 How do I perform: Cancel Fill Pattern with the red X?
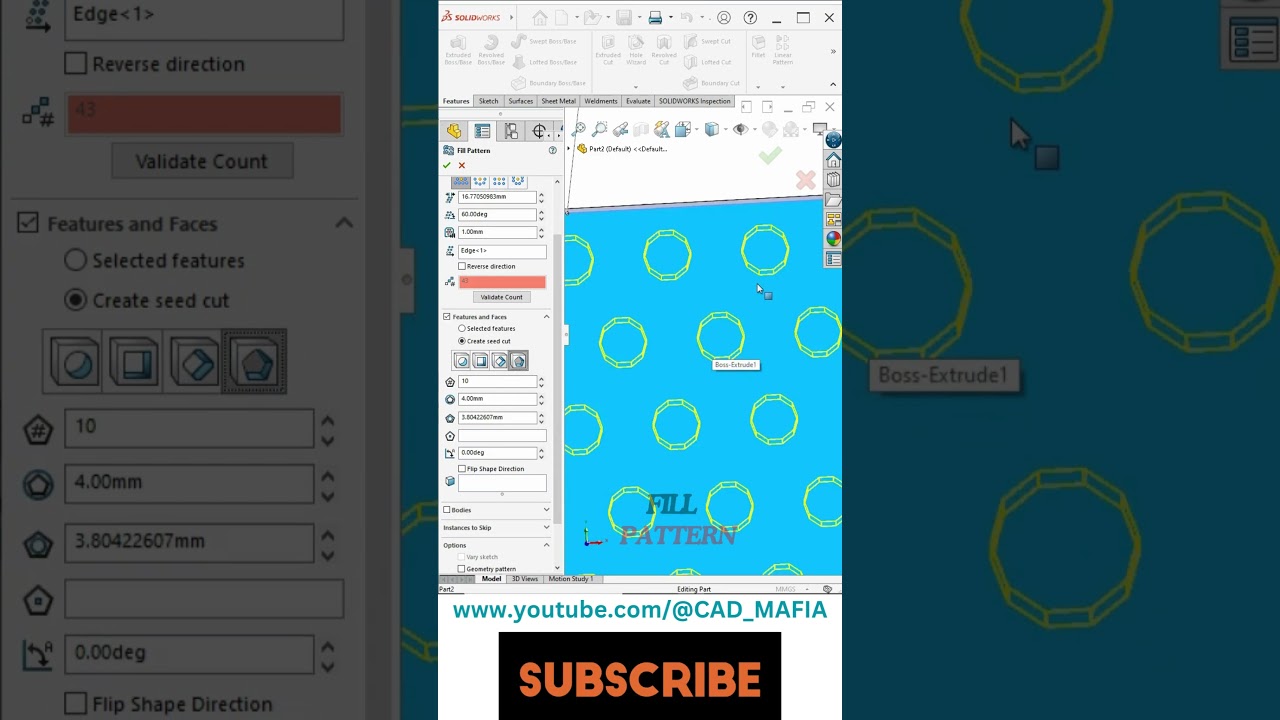[461, 165]
